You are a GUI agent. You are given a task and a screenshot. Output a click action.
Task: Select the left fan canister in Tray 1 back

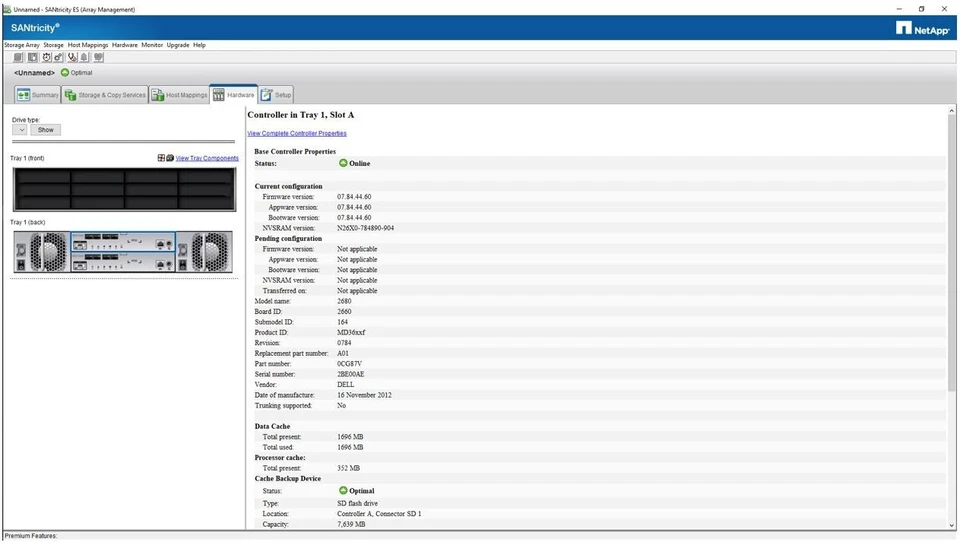click(48, 251)
